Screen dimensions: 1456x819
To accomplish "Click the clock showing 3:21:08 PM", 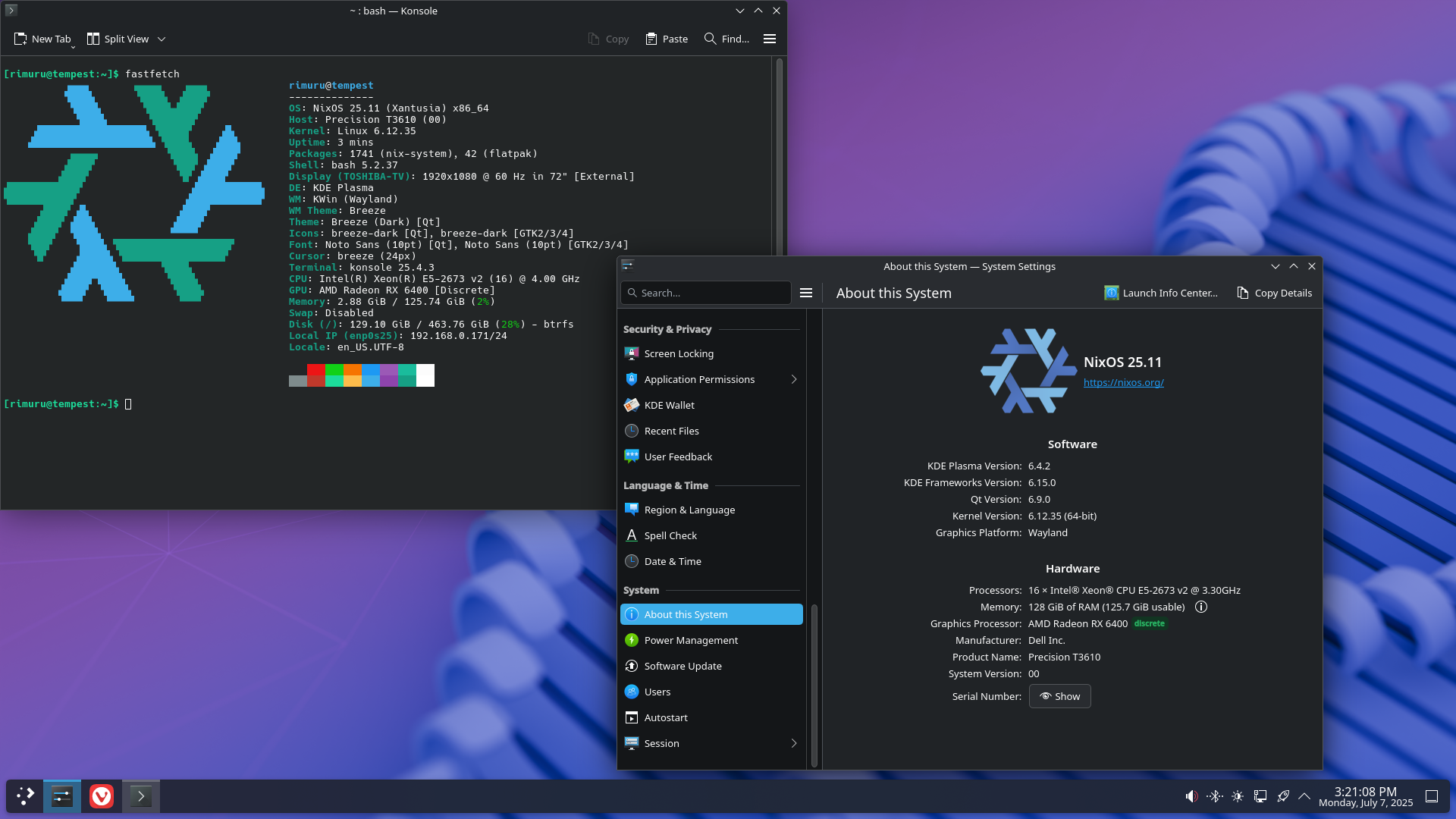I will click(x=1365, y=792).
